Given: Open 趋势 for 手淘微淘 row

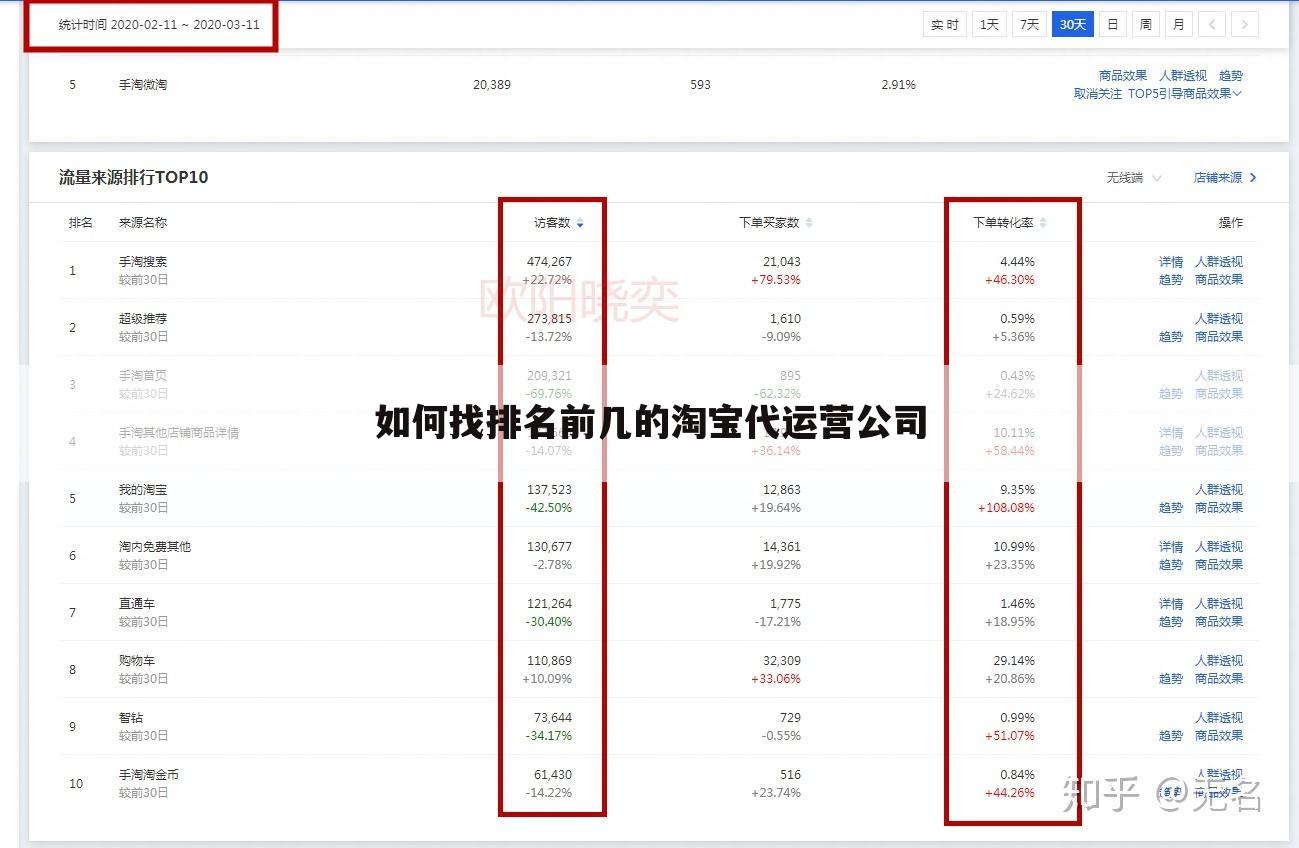Looking at the screenshot, I should coord(1231,76).
